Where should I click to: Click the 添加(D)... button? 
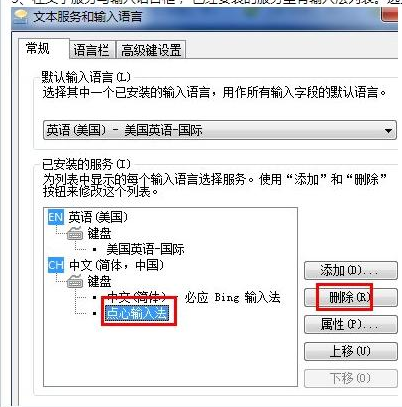pos(351,270)
